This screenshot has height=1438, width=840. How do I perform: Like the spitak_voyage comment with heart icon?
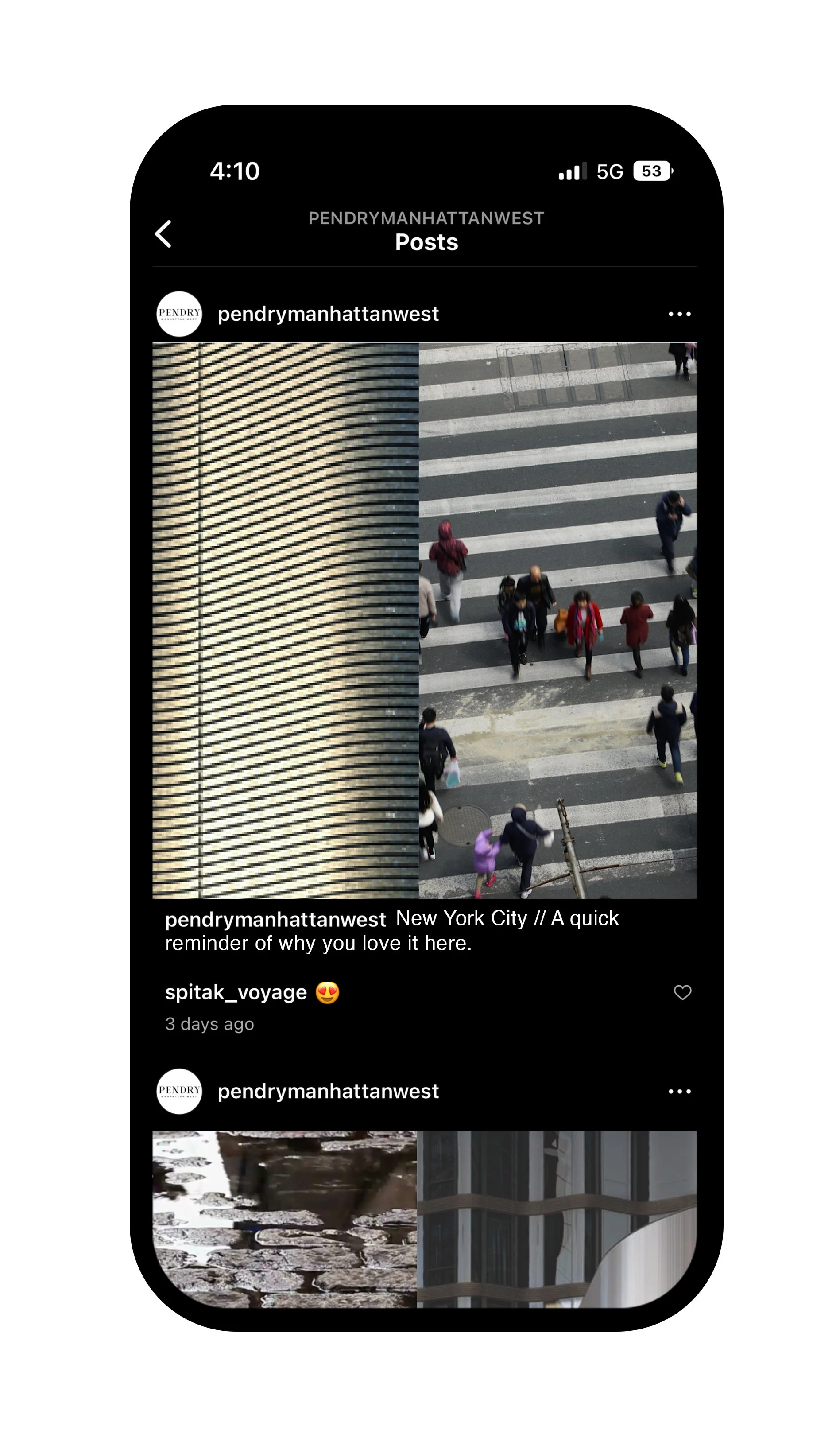pos(682,992)
